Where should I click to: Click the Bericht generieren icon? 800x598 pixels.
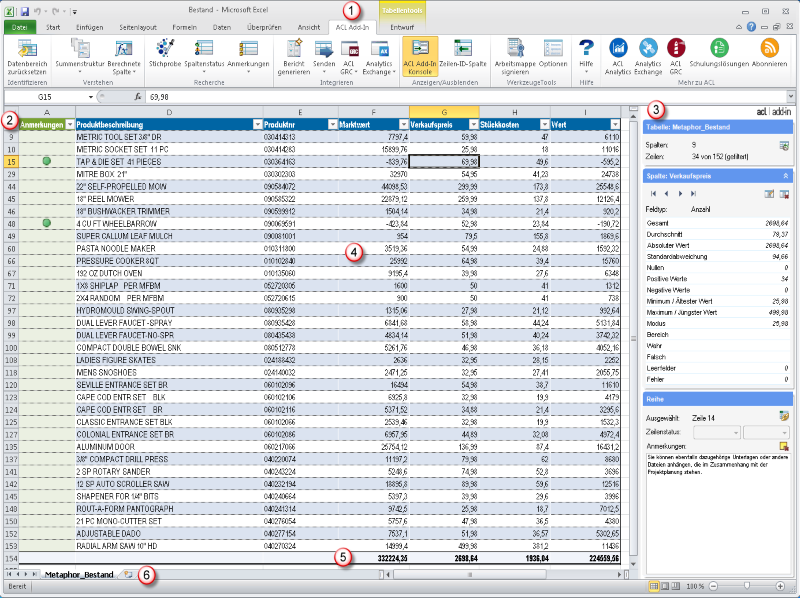point(294,48)
